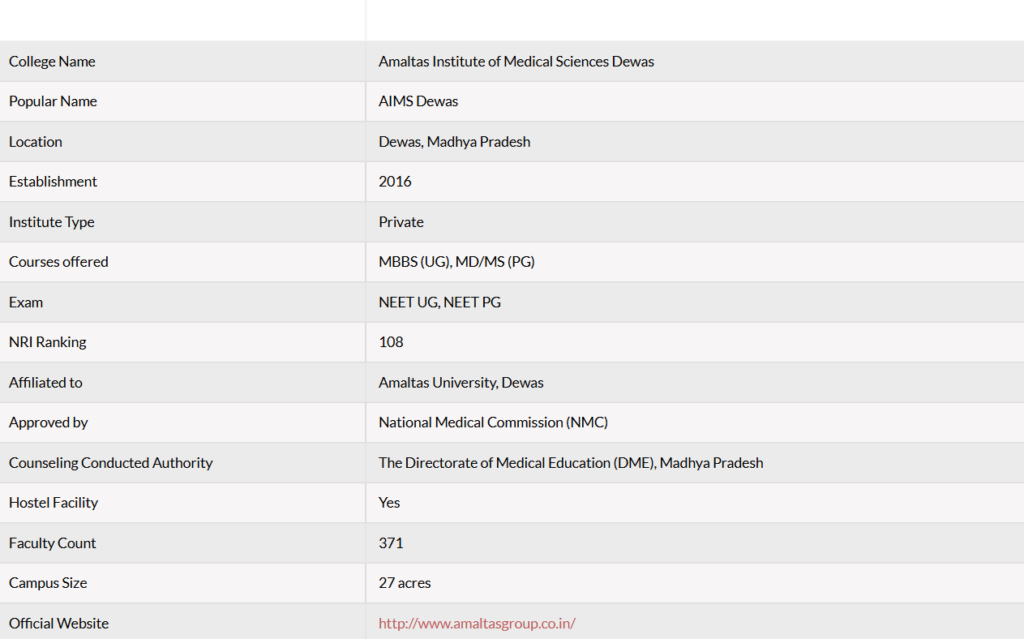Viewport: 1024px width, 639px height.
Task: Click the Hostel Facility value Yes
Action: [x=389, y=503]
